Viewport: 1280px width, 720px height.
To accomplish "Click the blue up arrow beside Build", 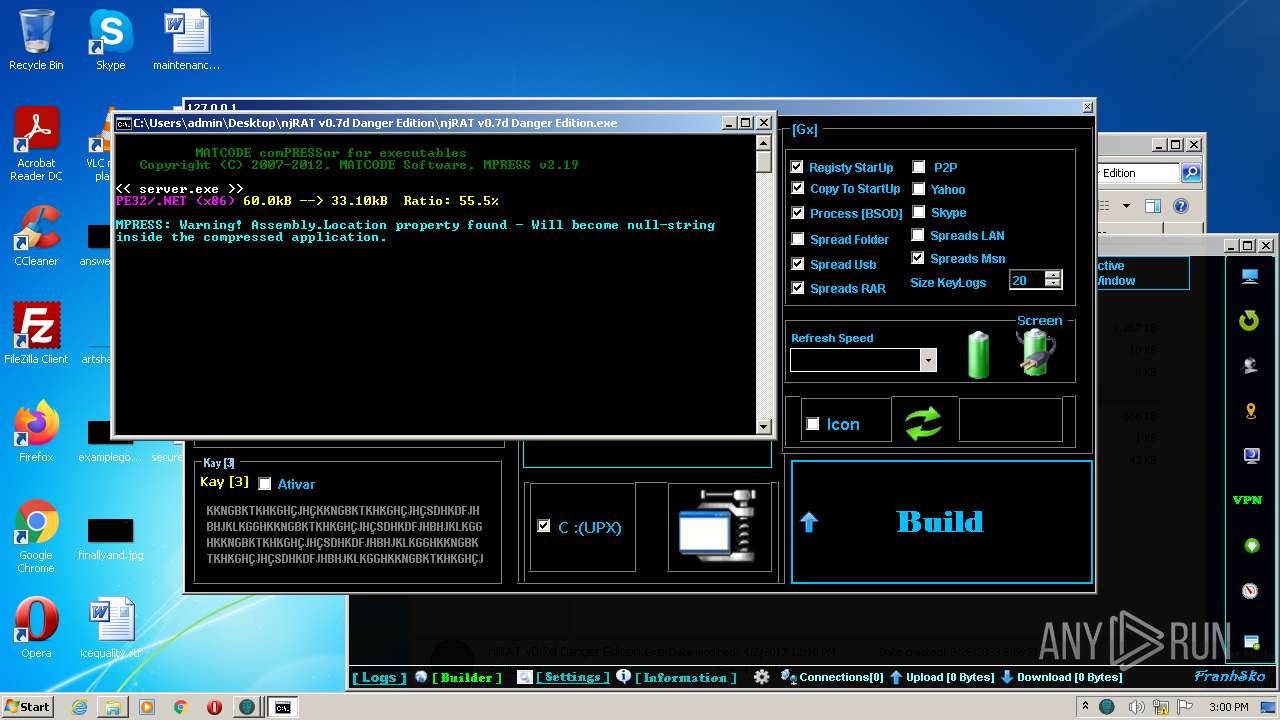I will pos(809,522).
